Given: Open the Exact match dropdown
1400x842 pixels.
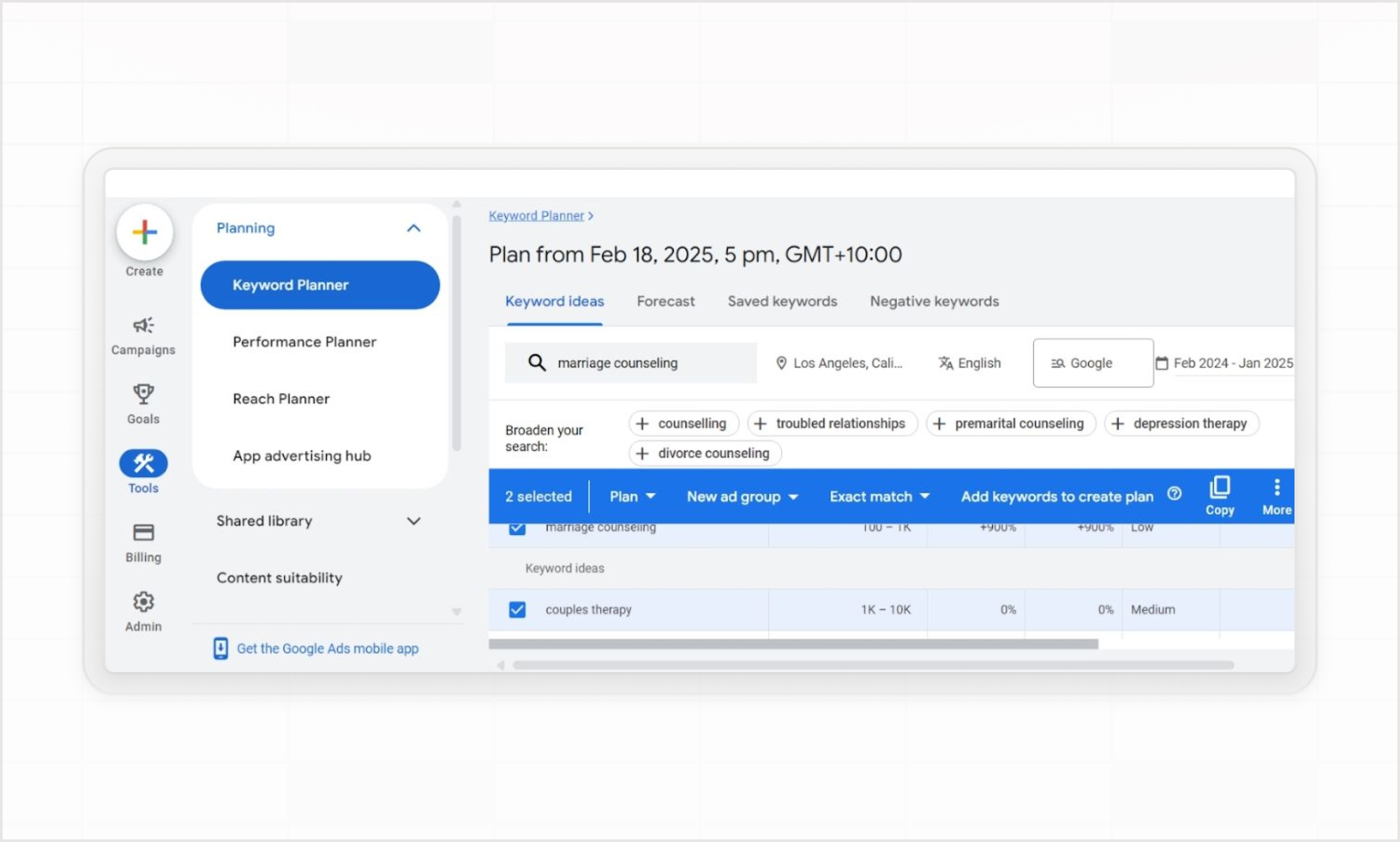Looking at the screenshot, I should pyautogui.click(x=879, y=497).
